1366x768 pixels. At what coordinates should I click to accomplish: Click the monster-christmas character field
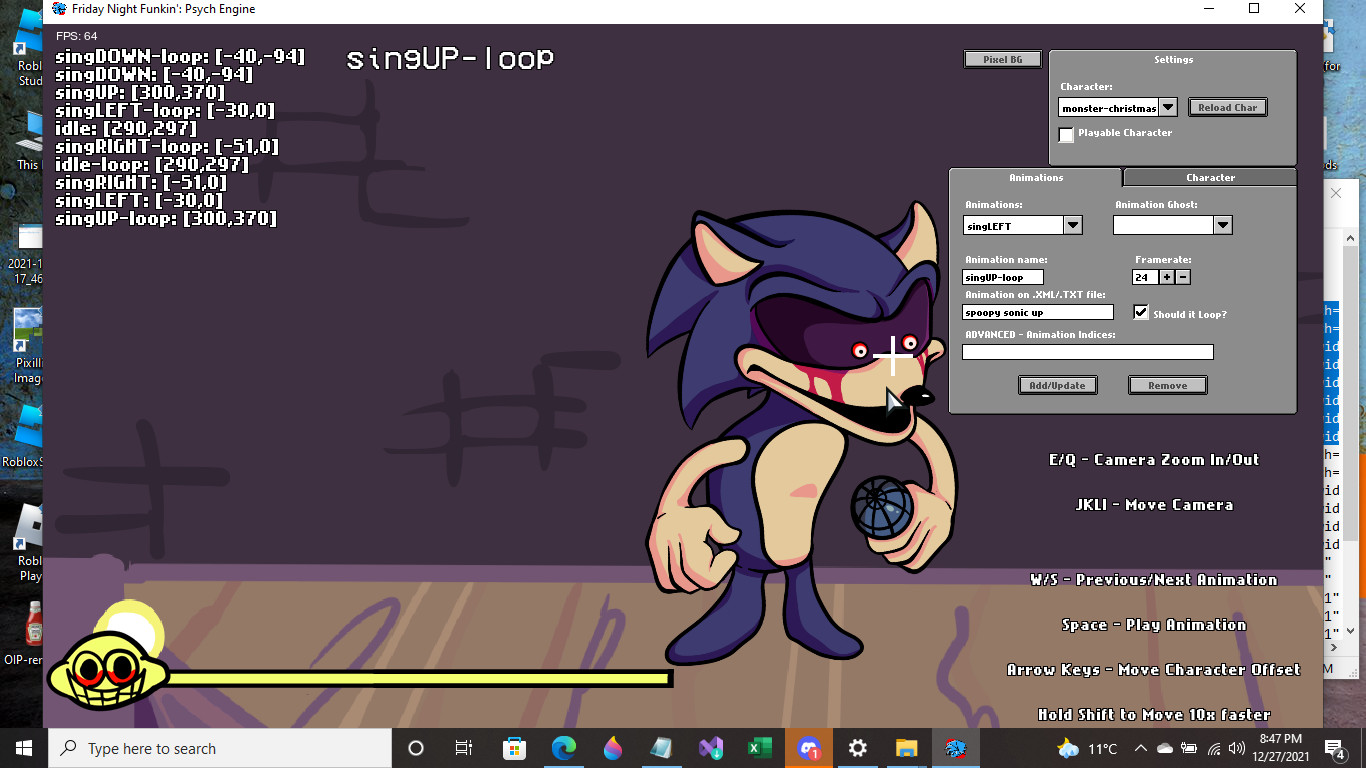tap(1109, 108)
